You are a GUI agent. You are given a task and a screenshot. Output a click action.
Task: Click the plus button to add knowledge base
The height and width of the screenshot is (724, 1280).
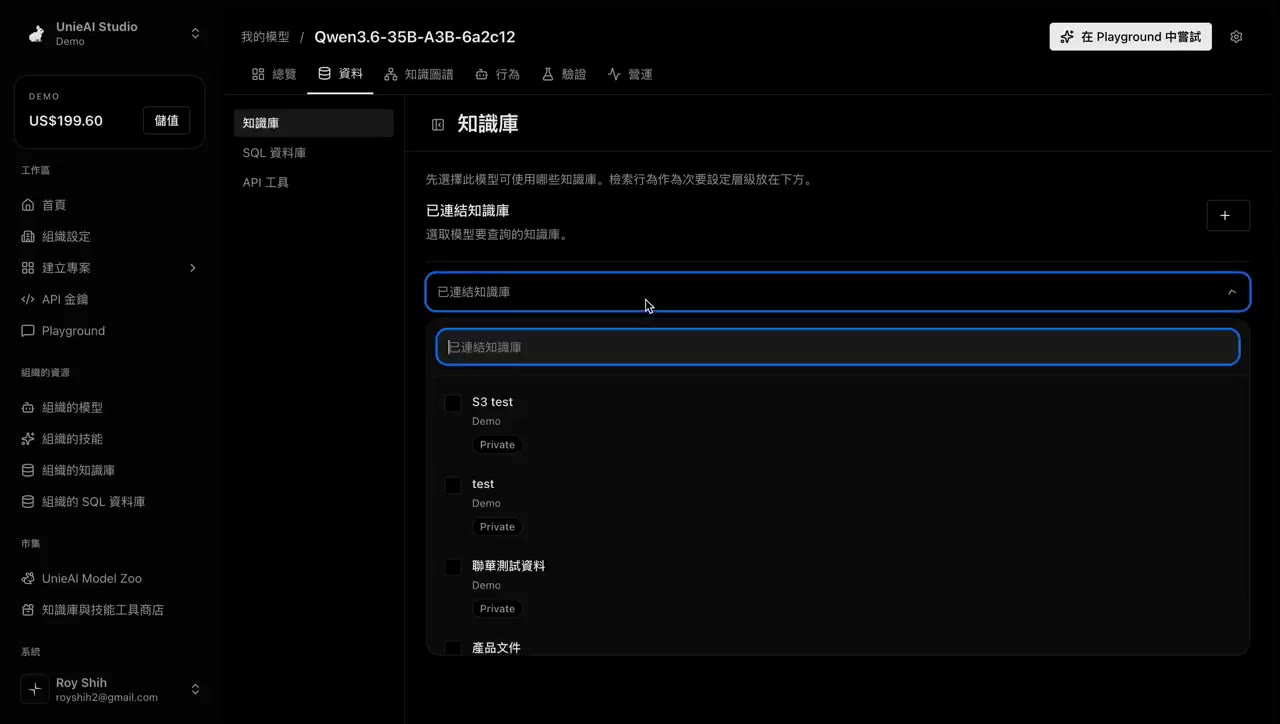[1228, 215]
